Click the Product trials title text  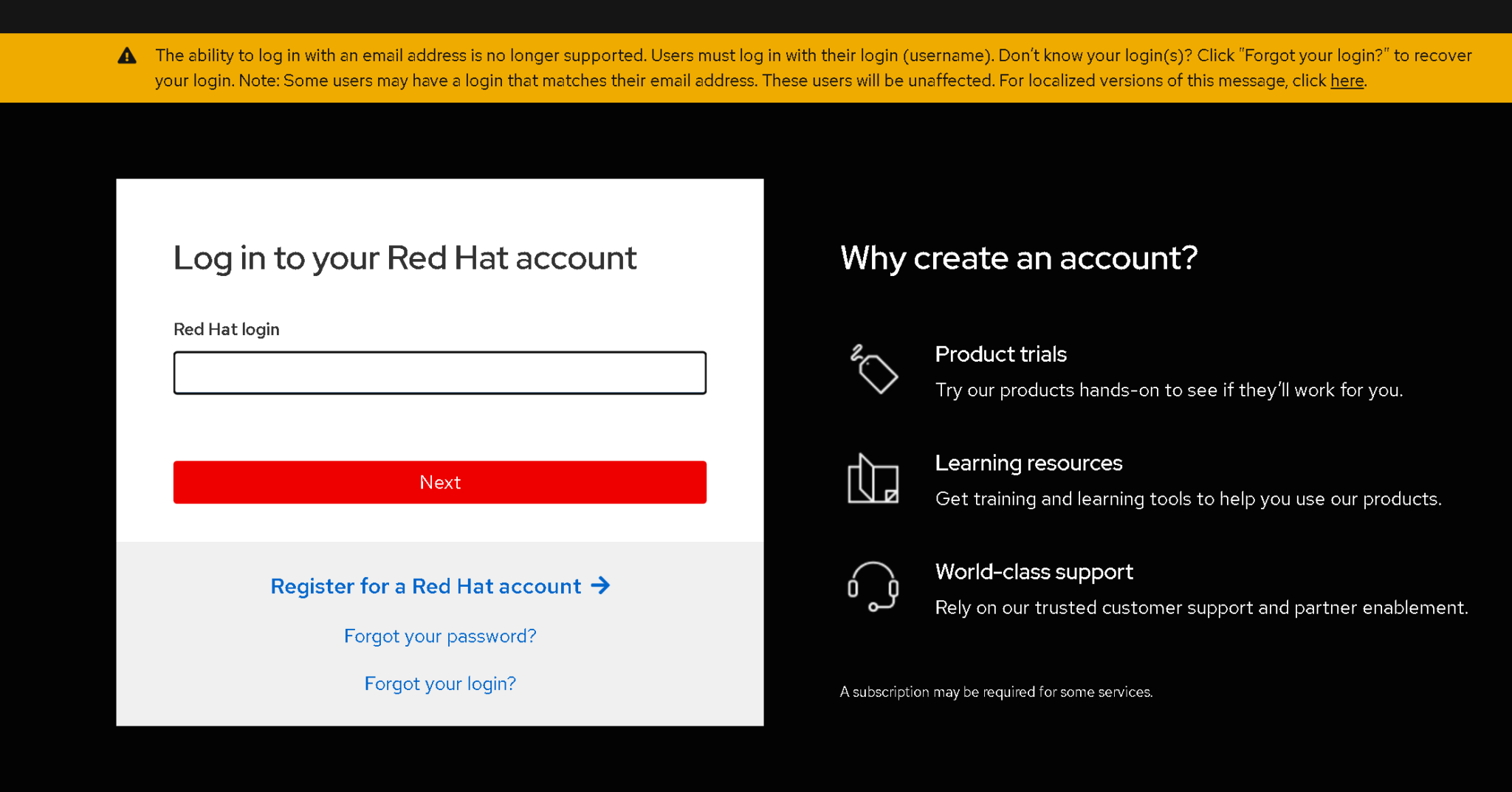point(1000,354)
